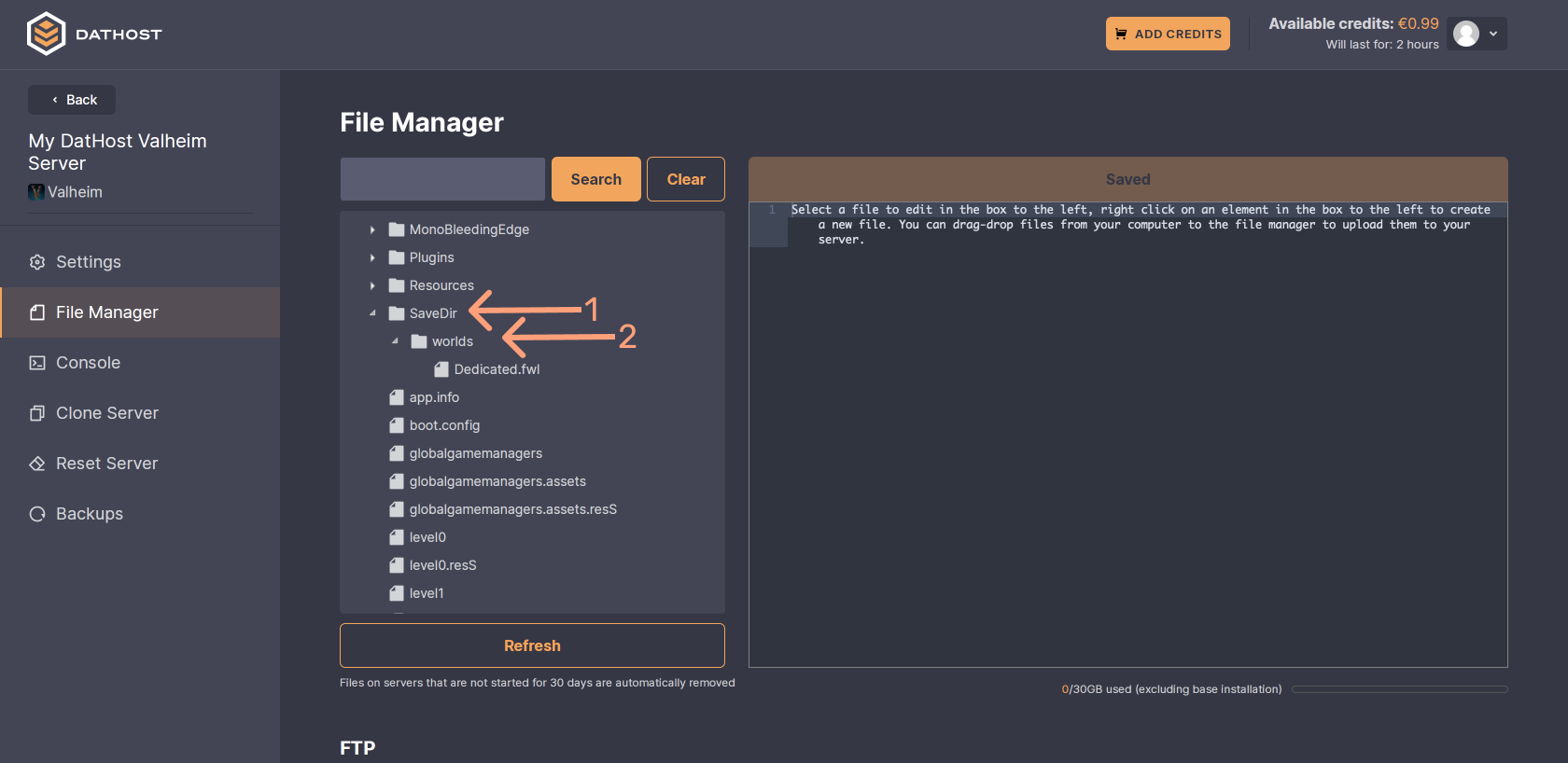
Task: Click the DatHost logo icon
Action: click(x=46, y=34)
